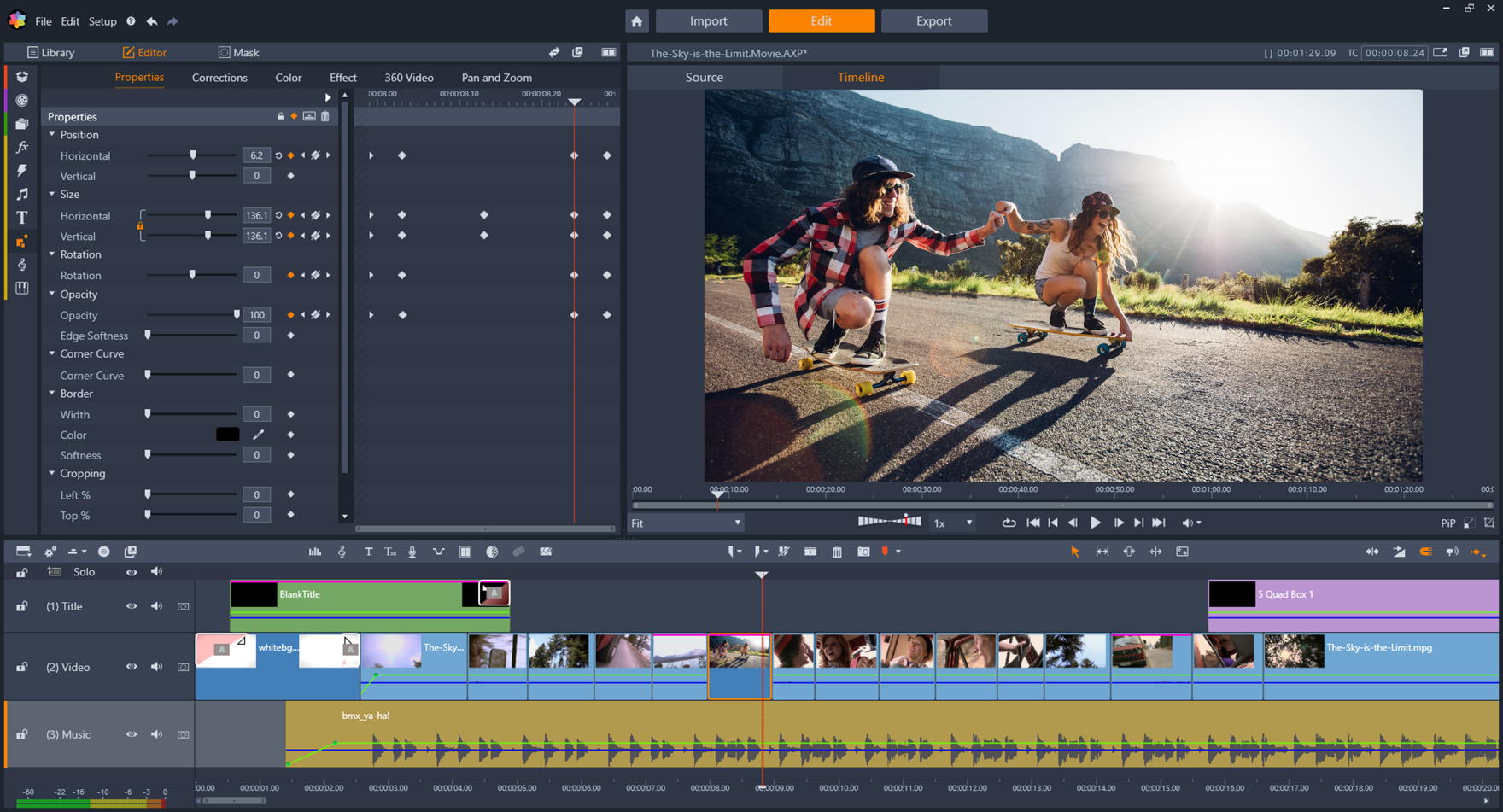Click the black Border color swatch
Image resolution: width=1503 pixels, height=812 pixels.
click(x=227, y=435)
